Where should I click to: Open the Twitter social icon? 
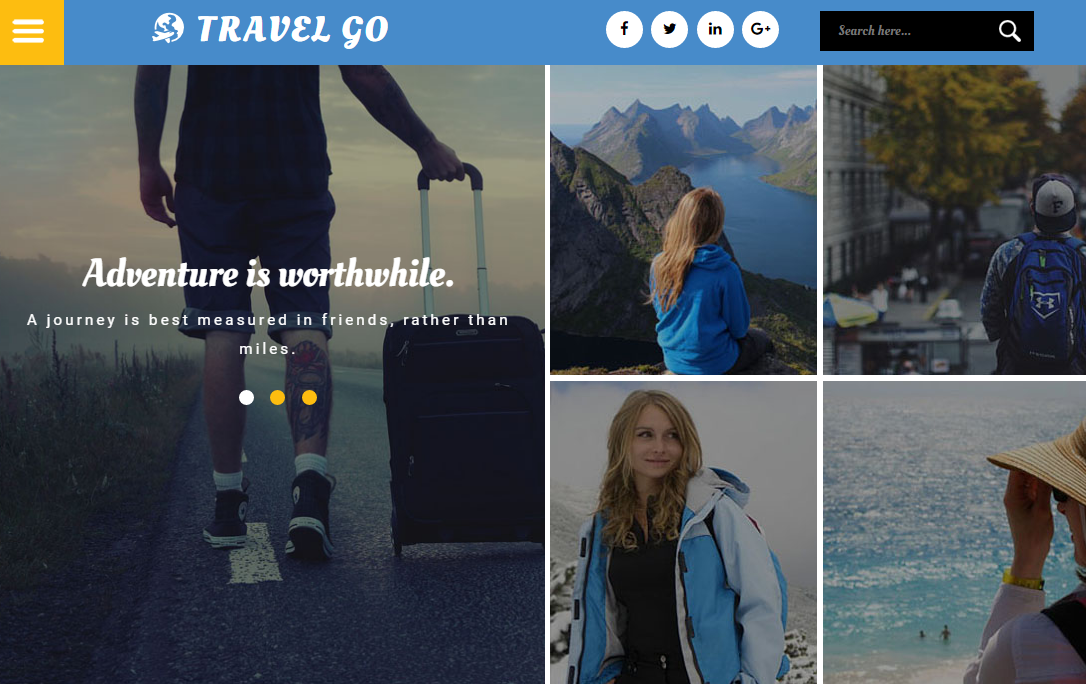pyautogui.click(x=669, y=29)
